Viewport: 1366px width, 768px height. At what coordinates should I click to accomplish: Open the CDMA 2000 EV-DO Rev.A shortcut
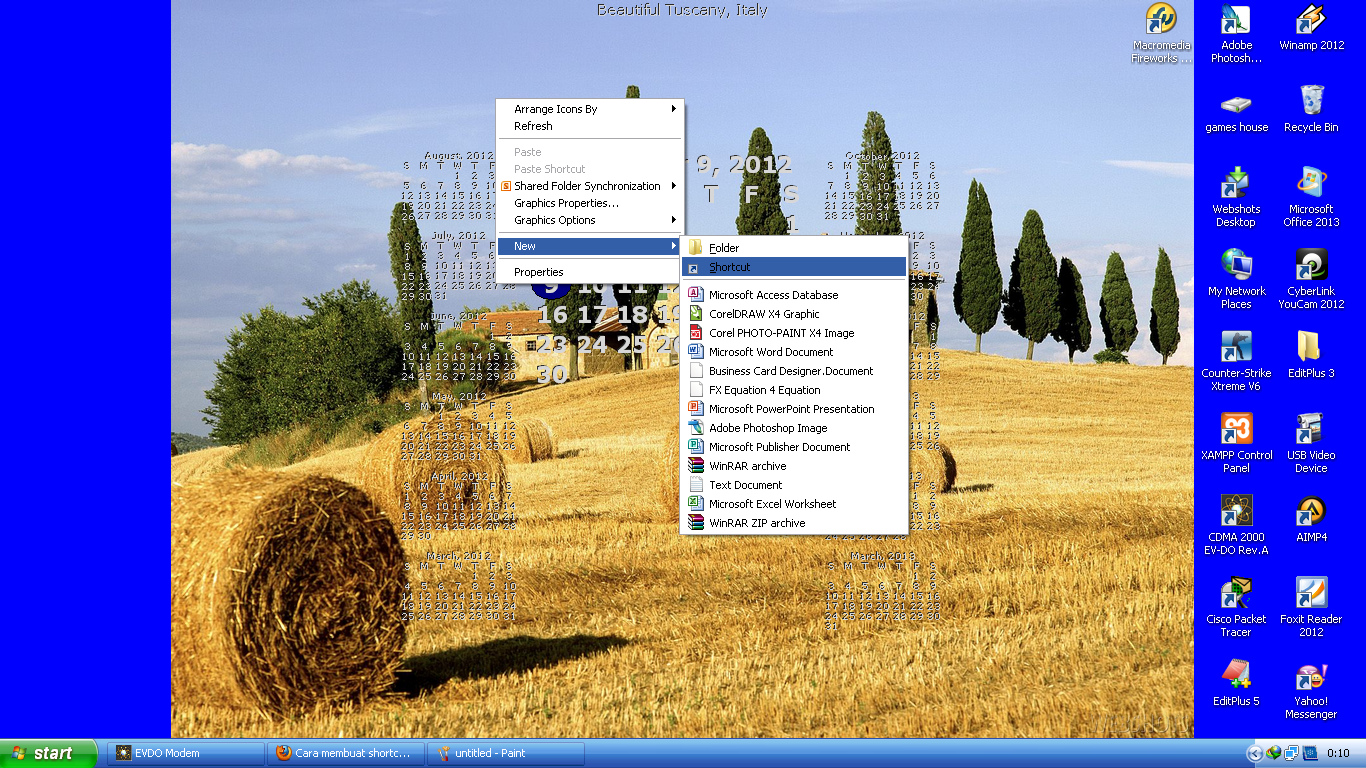pyautogui.click(x=1236, y=526)
